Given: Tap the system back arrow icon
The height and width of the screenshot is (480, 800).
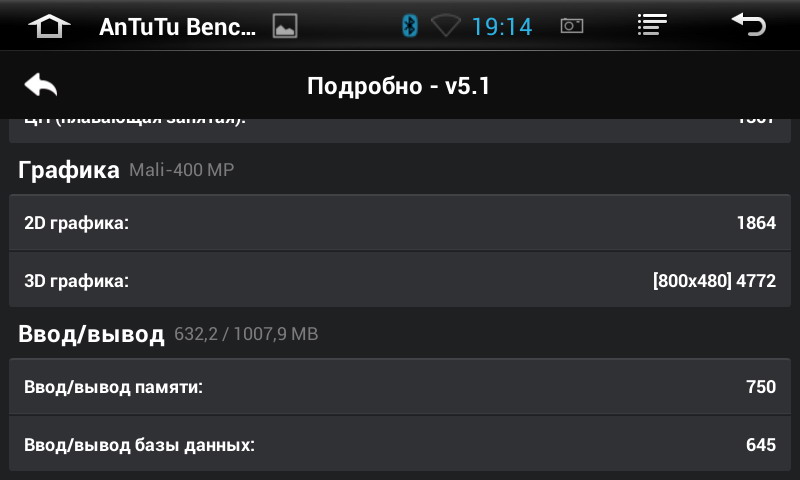Looking at the screenshot, I should click(x=748, y=24).
